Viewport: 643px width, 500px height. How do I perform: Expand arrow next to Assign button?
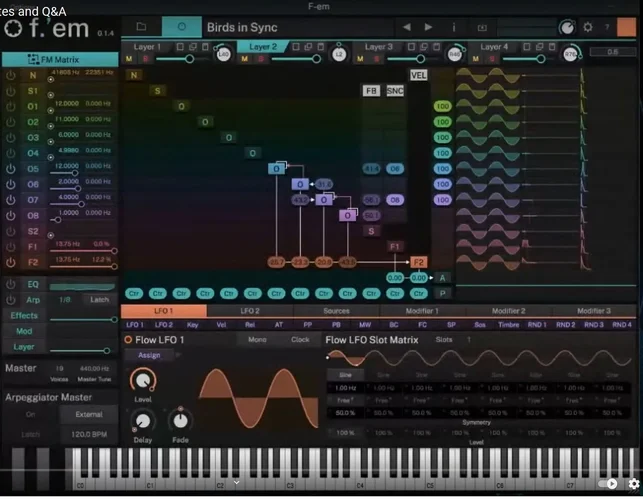(178, 355)
